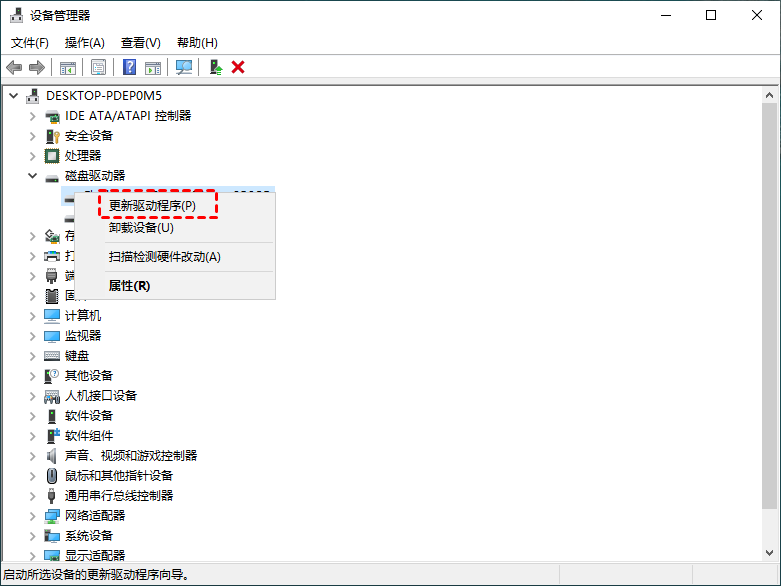The width and height of the screenshot is (781, 586).
Task: Click Scan for hardware changes monitor icon
Action: (184, 67)
